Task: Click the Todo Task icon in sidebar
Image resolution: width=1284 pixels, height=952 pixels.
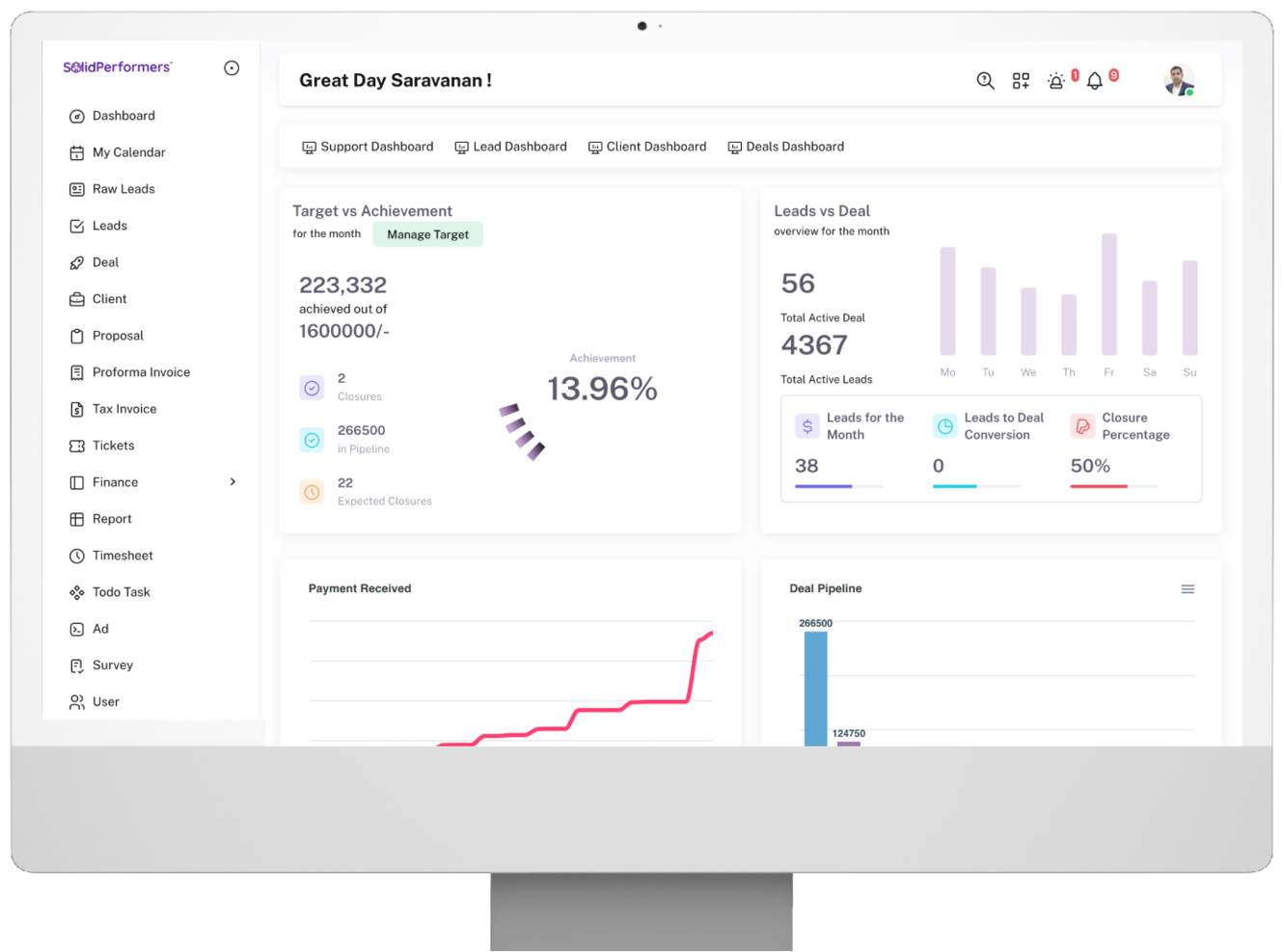Action: tap(77, 592)
